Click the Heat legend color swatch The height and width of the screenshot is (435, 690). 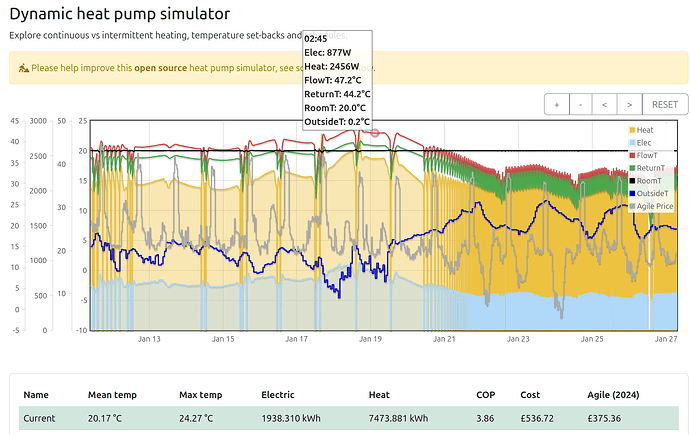[631, 130]
